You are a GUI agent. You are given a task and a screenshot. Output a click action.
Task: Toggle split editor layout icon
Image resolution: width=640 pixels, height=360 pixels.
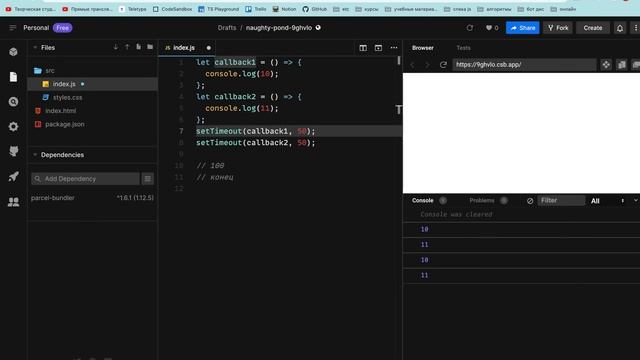363,48
